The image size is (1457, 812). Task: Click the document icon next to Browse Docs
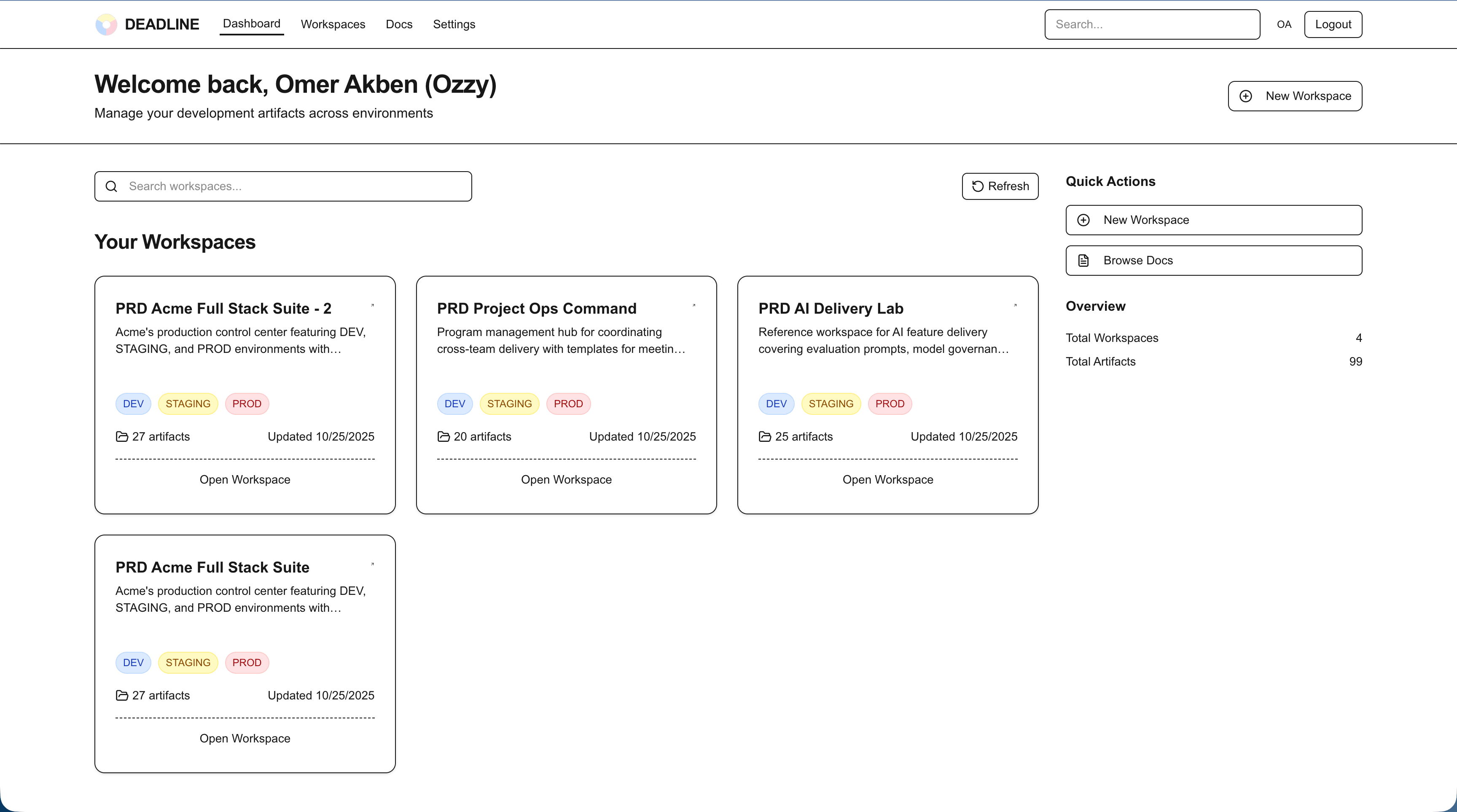(x=1084, y=260)
